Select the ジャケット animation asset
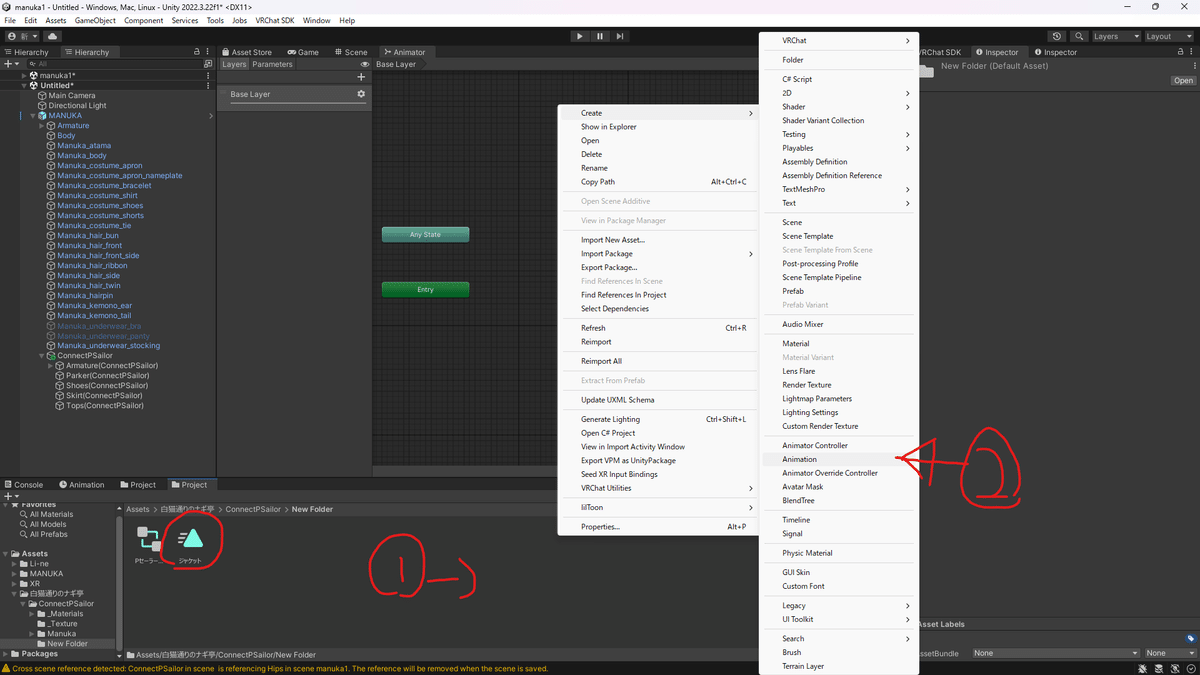 pos(190,545)
